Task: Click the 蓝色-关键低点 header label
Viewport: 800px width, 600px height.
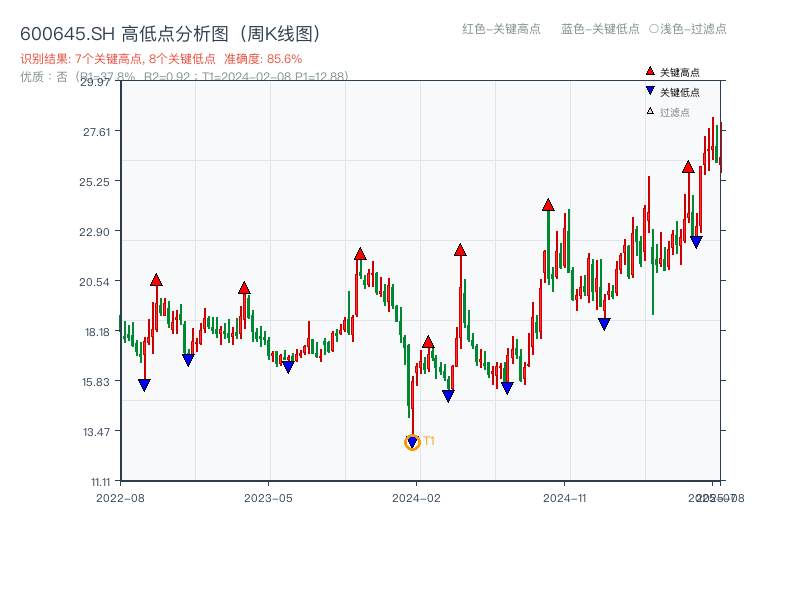Action: [x=600, y=29]
